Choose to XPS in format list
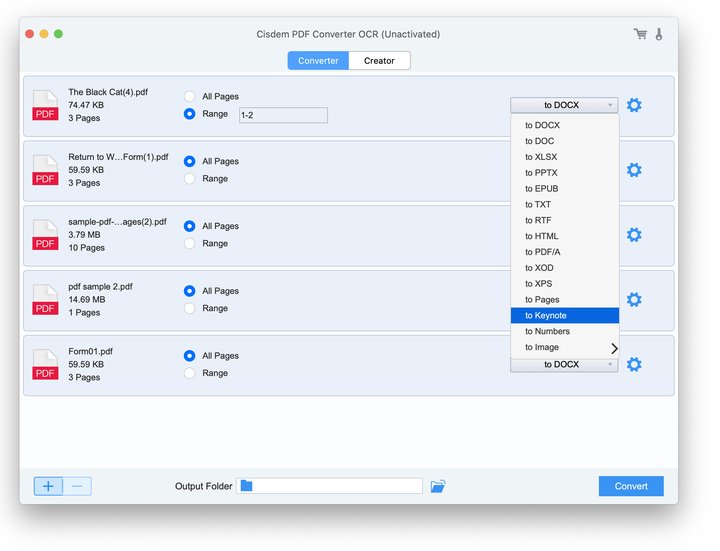The width and height of the screenshot is (720, 551). [x=565, y=283]
